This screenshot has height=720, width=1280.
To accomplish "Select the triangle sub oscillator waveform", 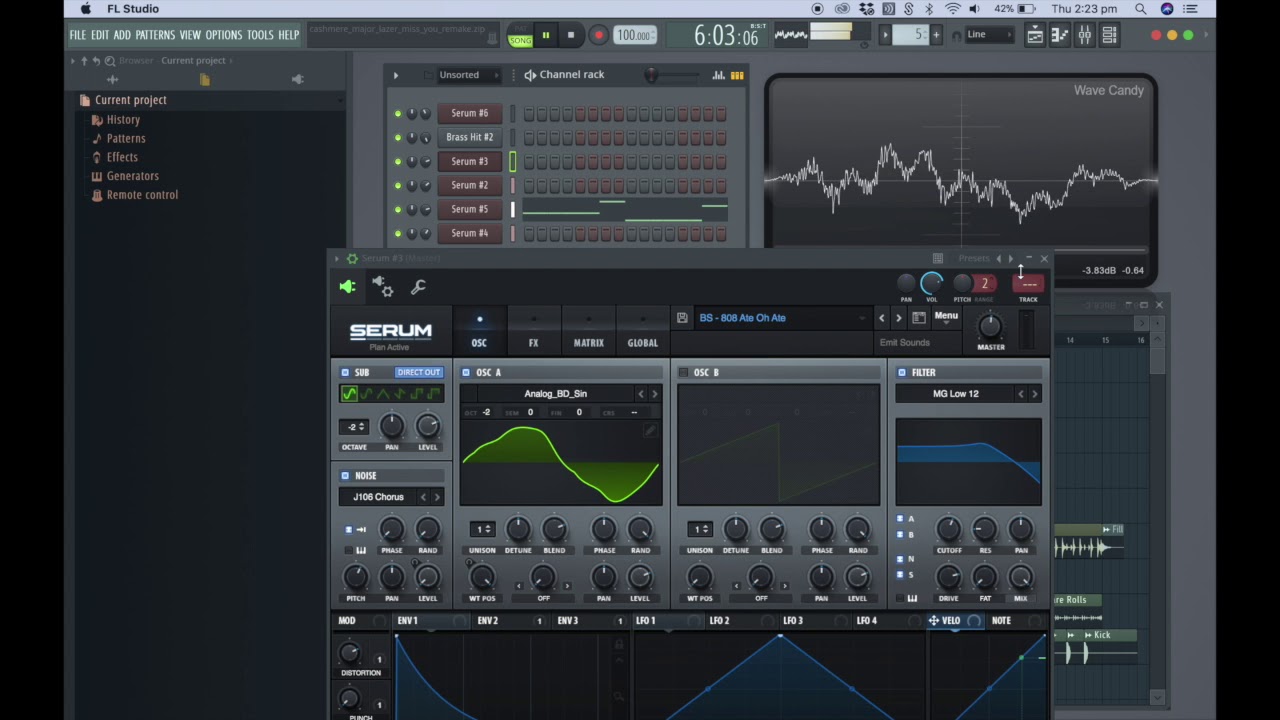I will pyautogui.click(x=383, y=394).
